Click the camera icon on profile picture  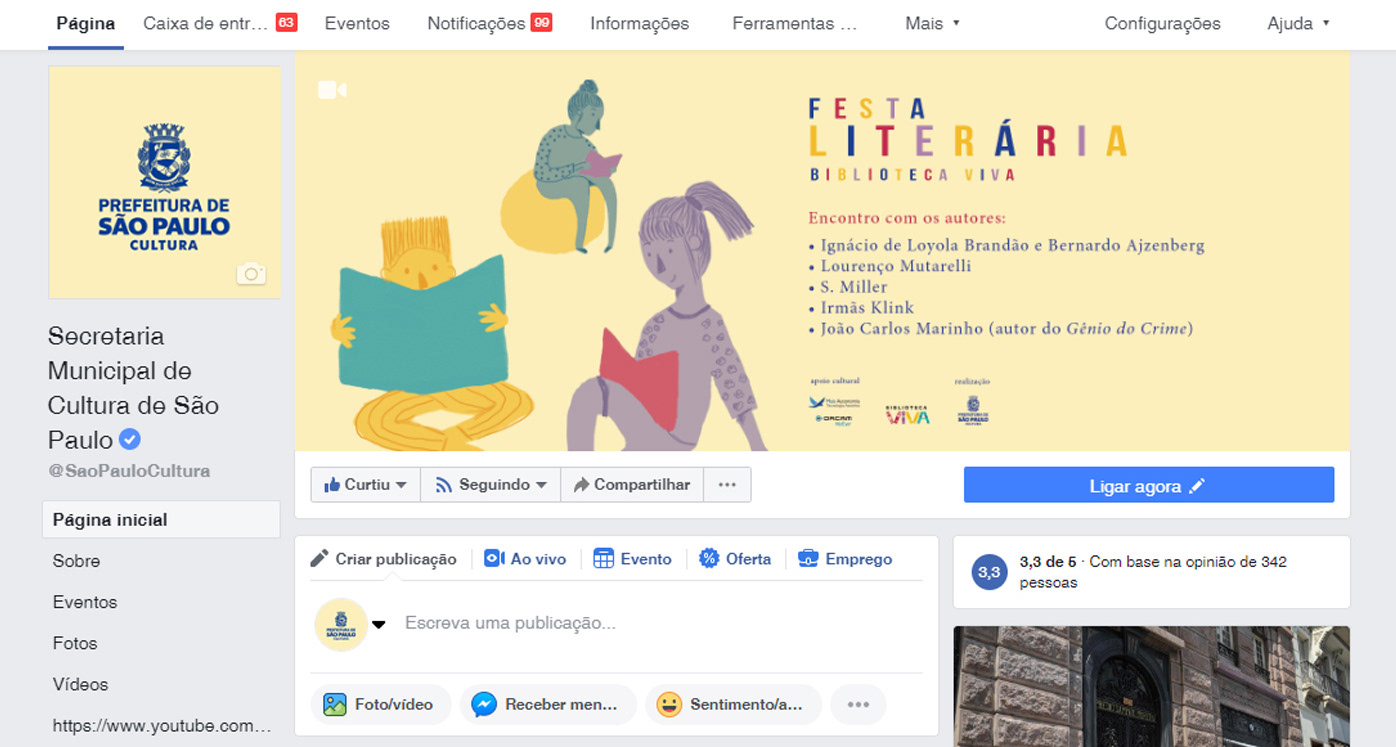pos(251,273)
